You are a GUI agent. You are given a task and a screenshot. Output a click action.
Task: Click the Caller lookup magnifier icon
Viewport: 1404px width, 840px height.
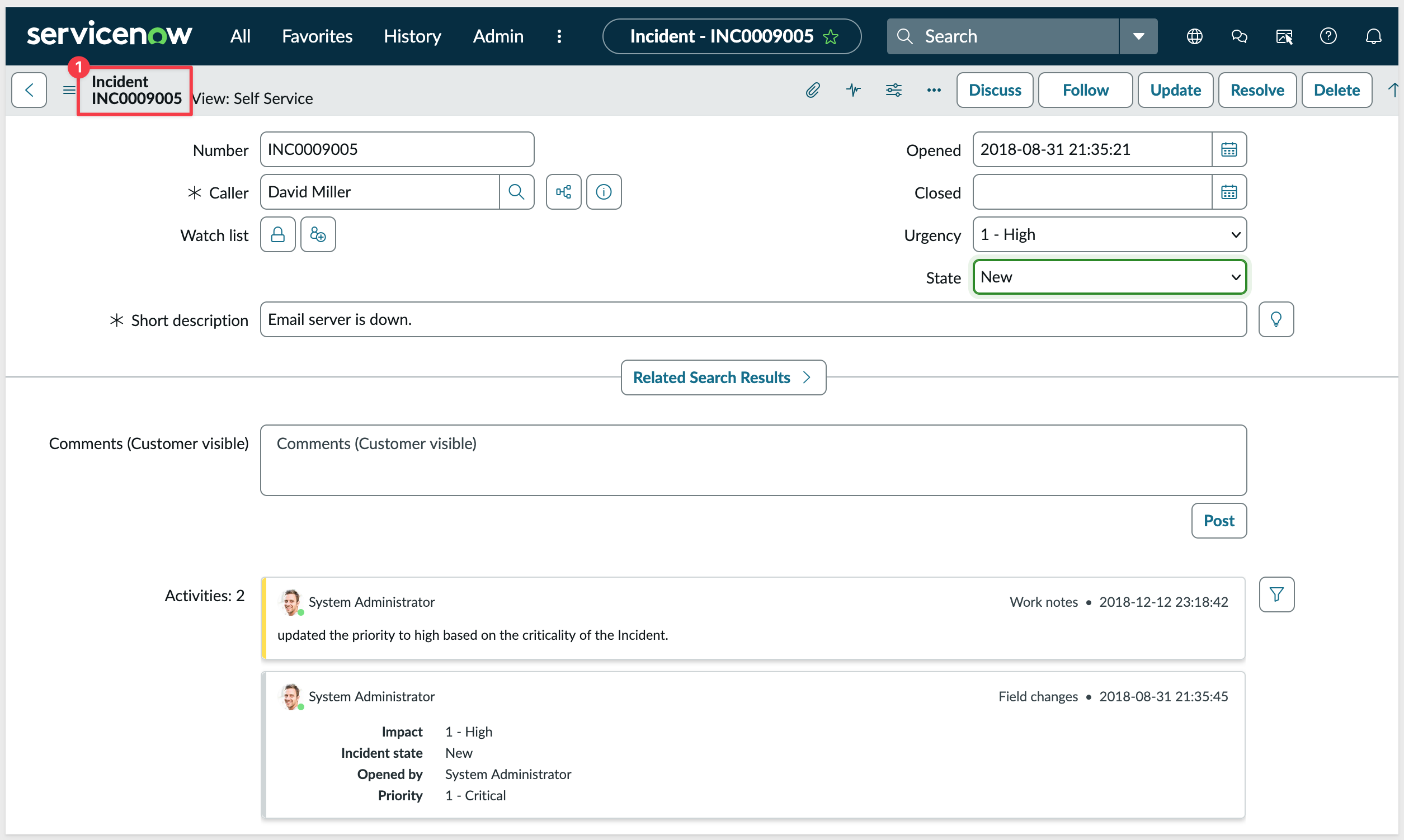click(516, 192)
